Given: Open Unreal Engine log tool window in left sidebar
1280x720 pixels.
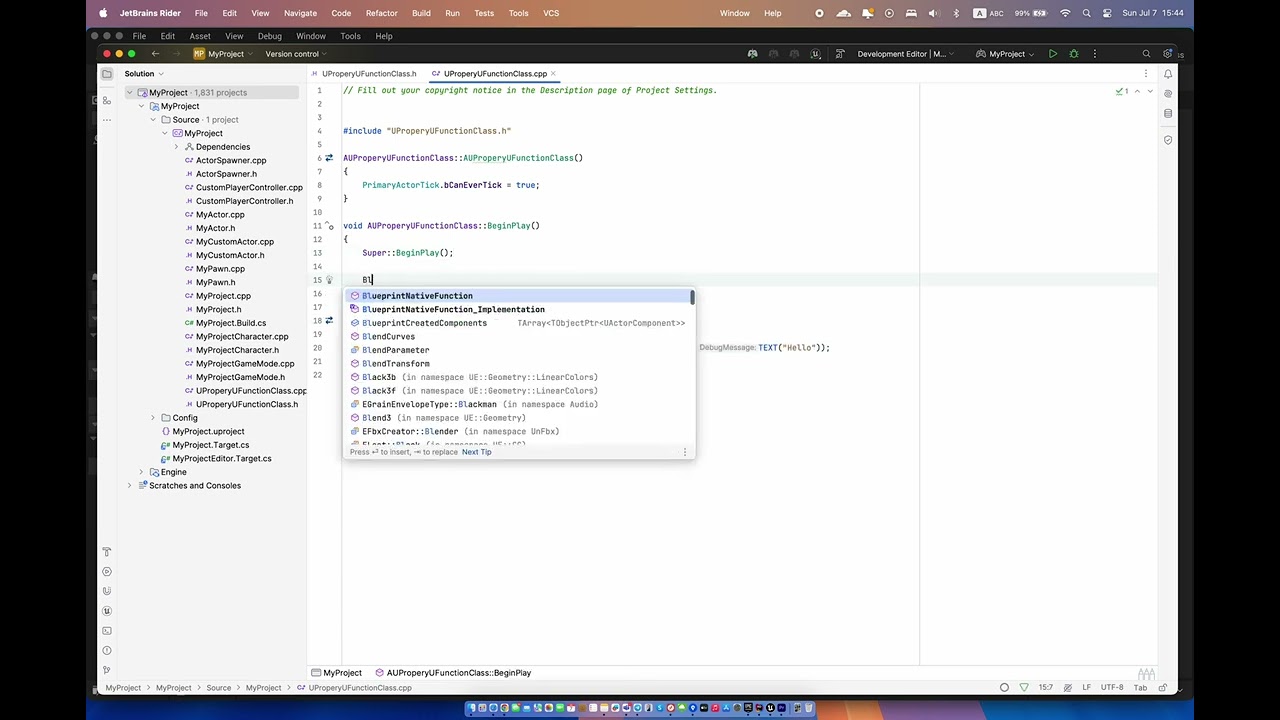Looking at the screenshot, I should (107, 611).
